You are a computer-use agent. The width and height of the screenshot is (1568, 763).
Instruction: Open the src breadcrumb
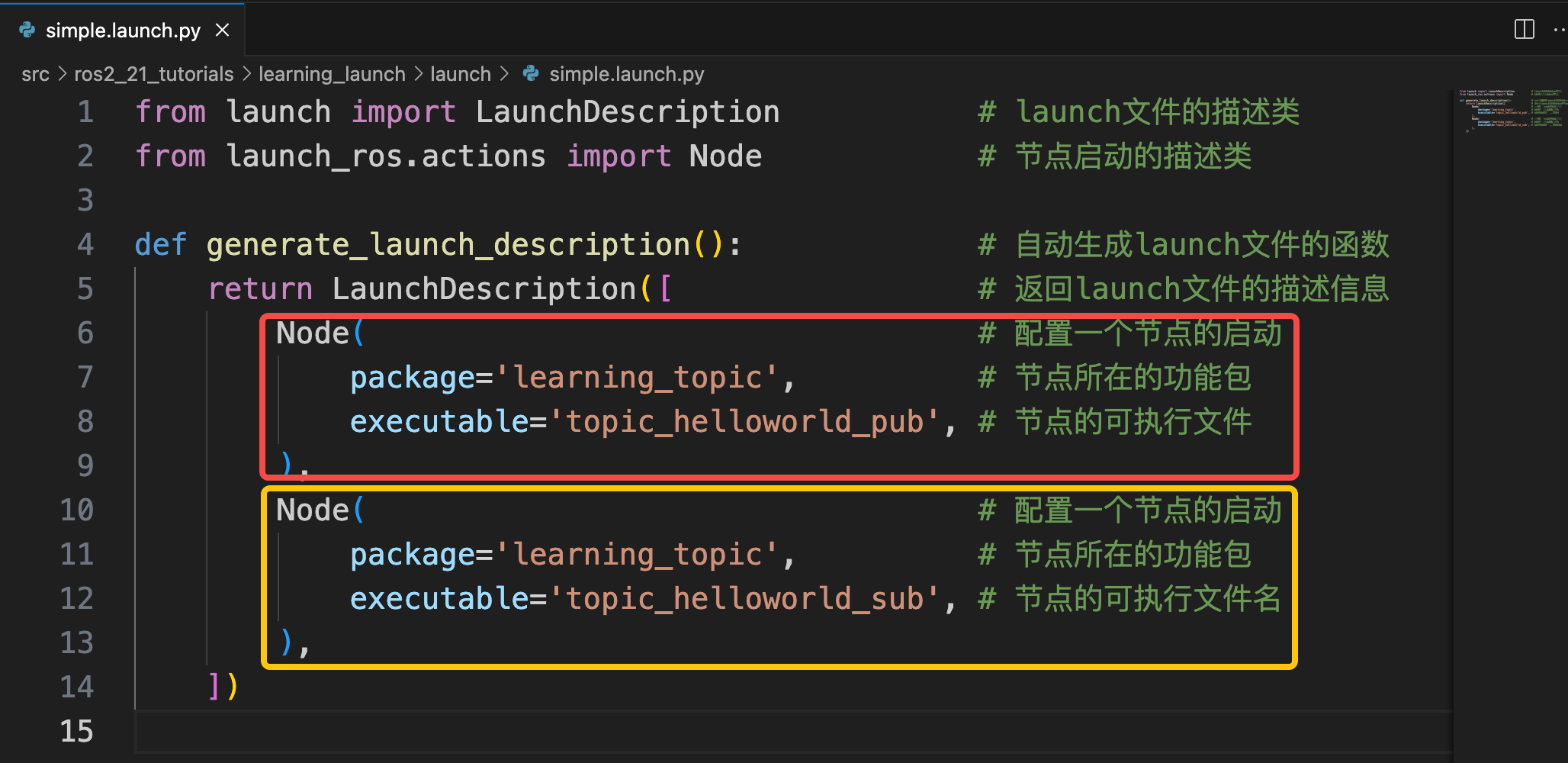pyautogui.click(x=35, y=74)
